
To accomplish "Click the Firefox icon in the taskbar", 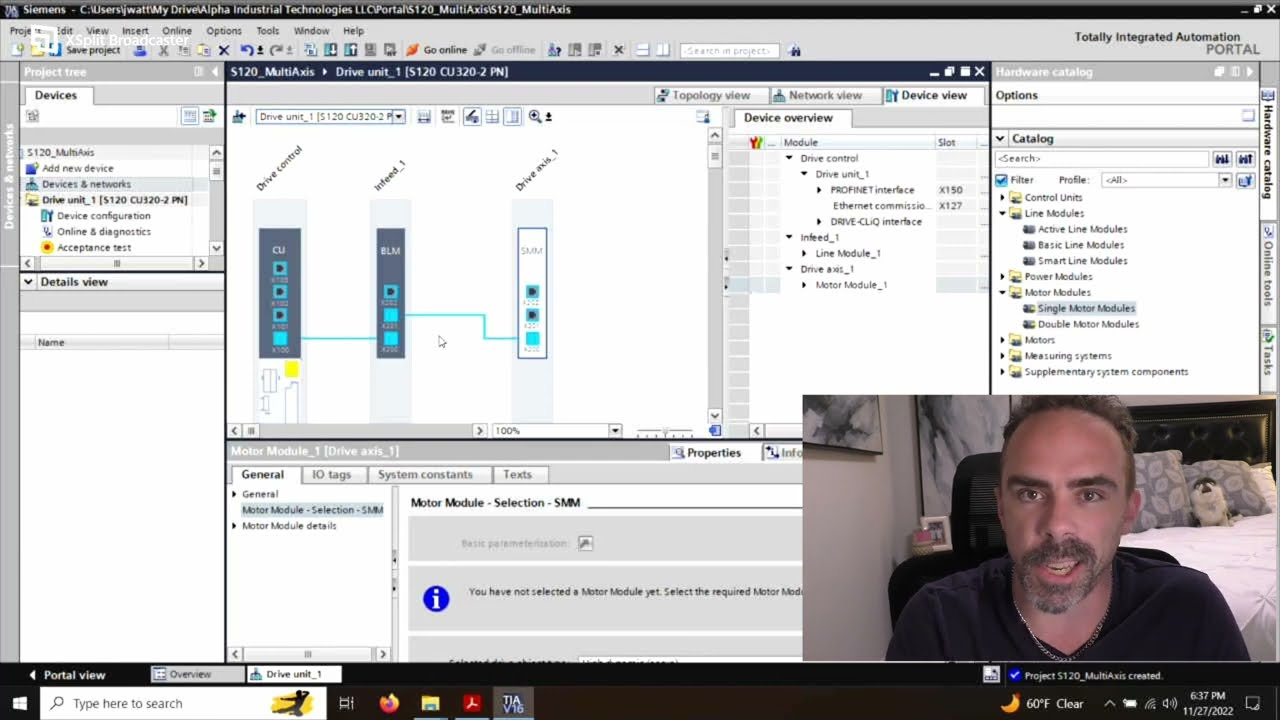I will [x=389, y=703].
